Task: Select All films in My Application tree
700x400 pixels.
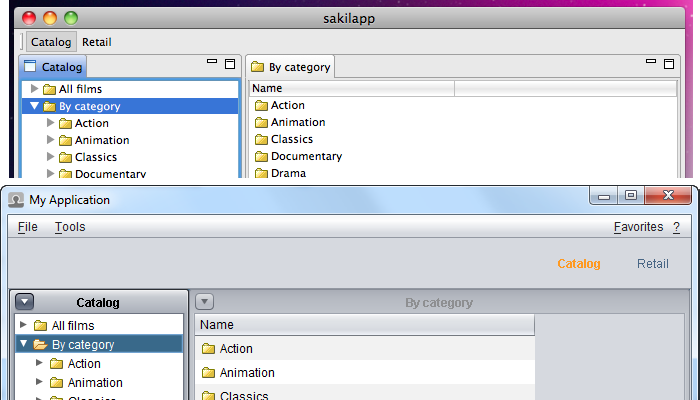Action: (73, 325)
